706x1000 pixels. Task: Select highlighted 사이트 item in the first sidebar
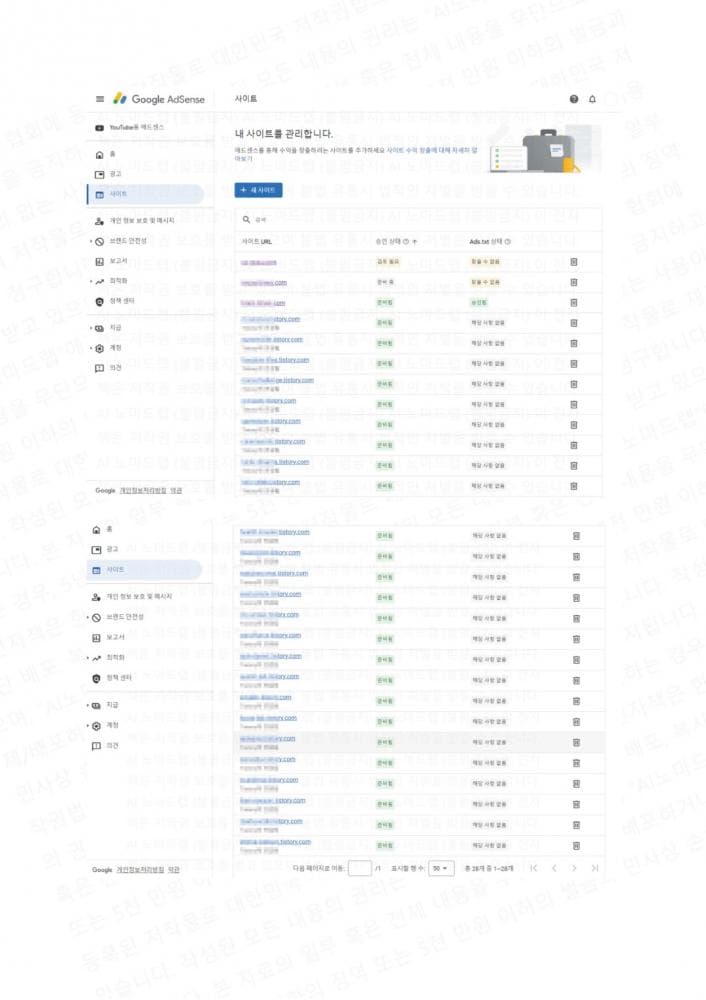click(145, 195)
